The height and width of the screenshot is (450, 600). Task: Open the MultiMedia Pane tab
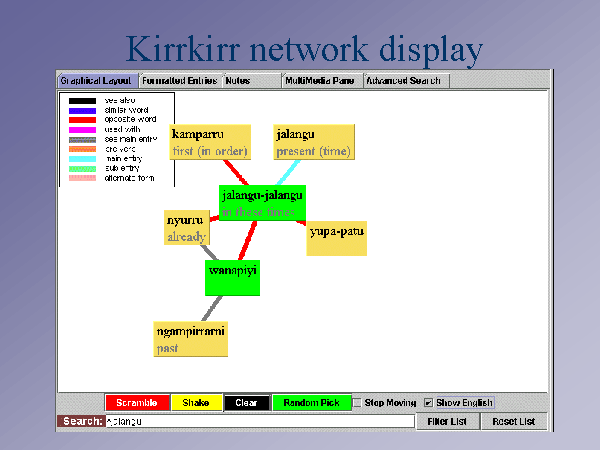(x=320, y=80)
